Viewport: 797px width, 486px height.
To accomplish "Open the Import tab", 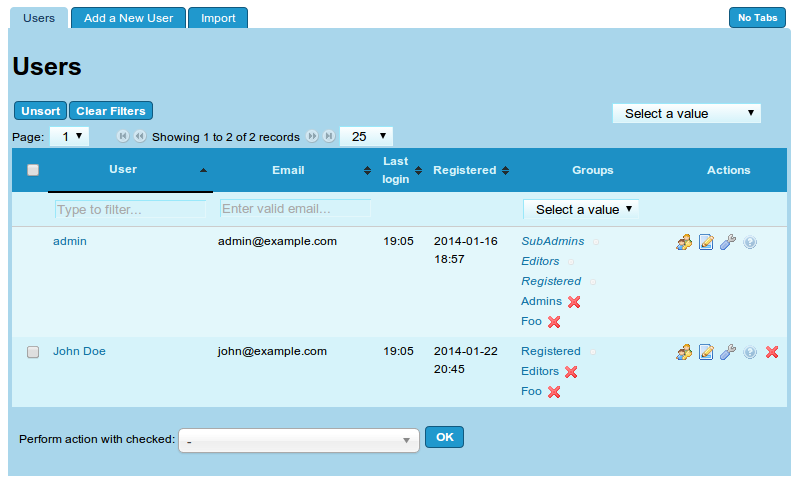I will tap(217, 18).
